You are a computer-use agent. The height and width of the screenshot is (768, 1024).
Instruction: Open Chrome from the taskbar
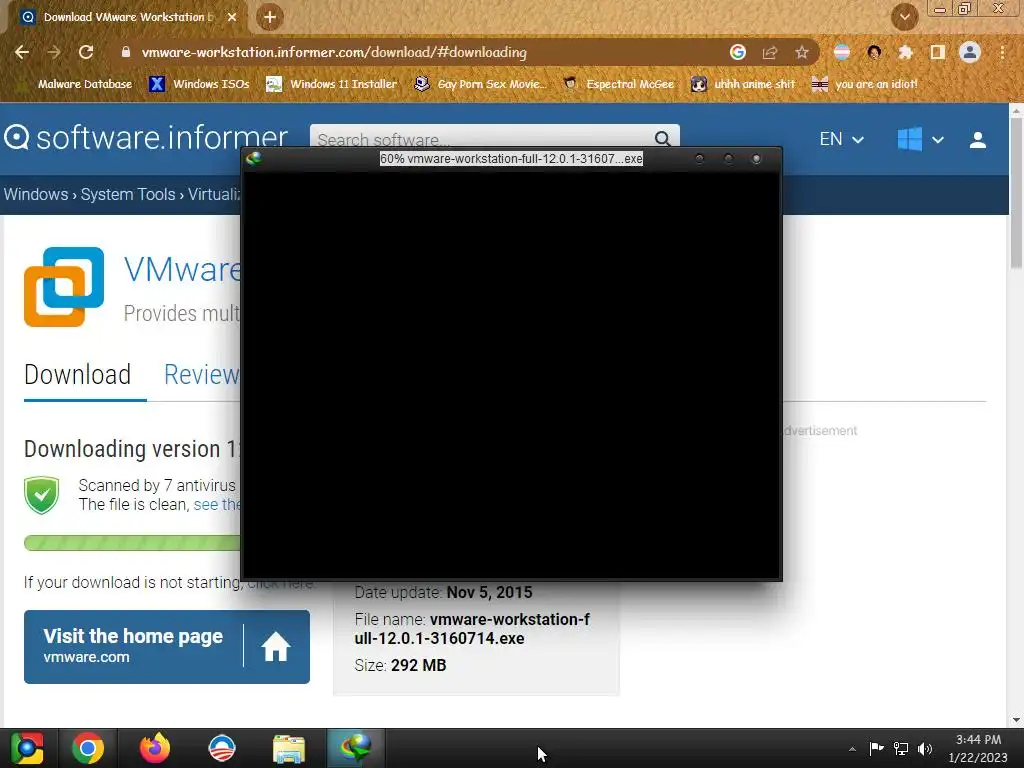point(88,748)
